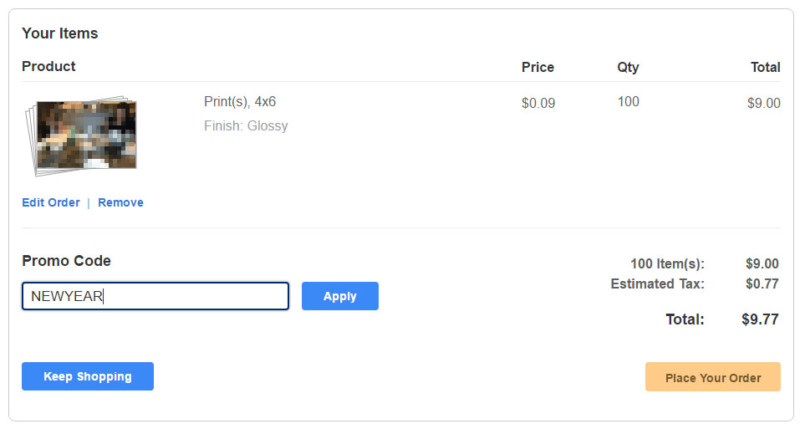
Task: Click the $9.77 grand total amount
Action: [760, 319]
